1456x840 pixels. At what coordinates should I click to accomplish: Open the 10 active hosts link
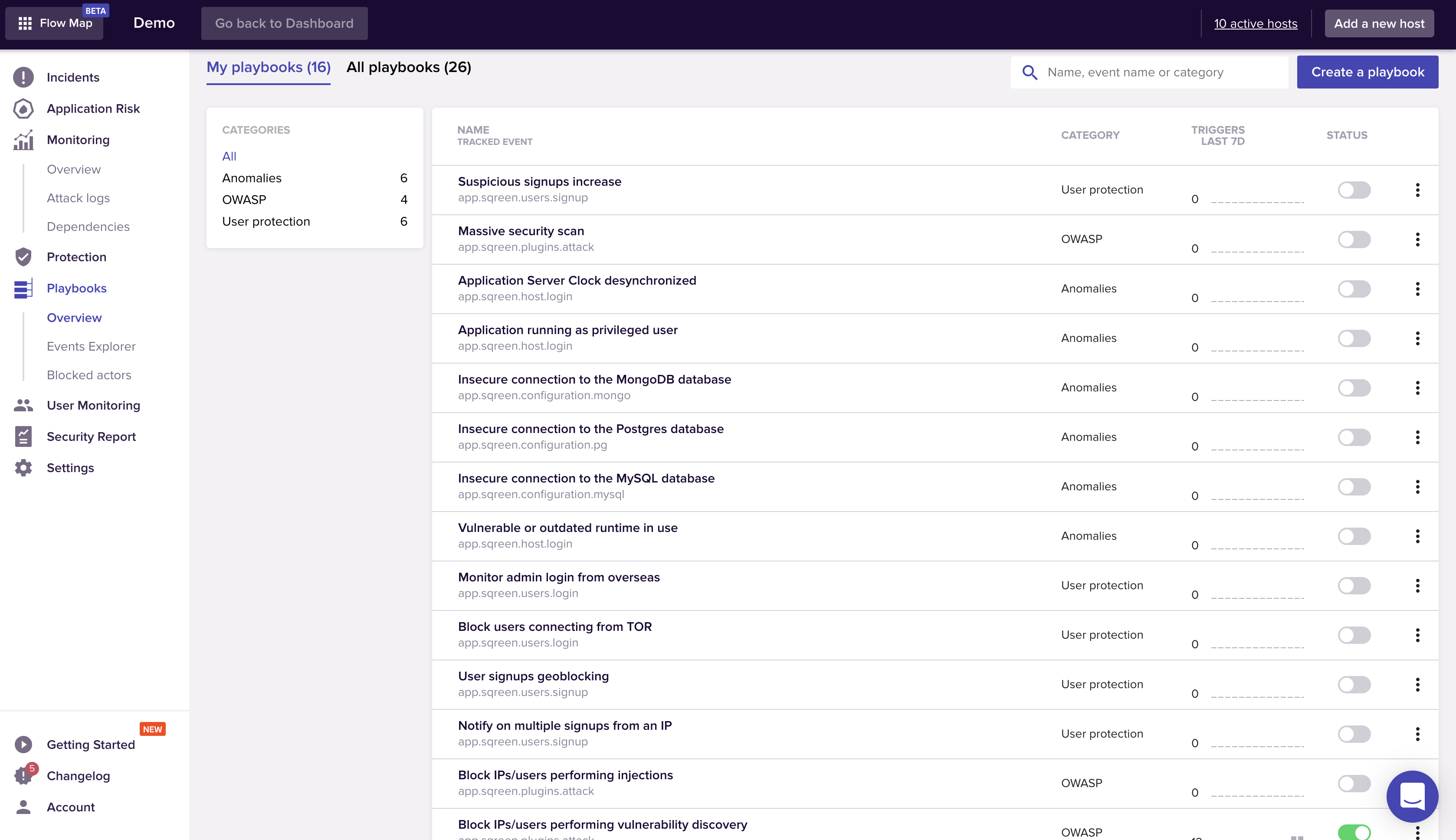coord(1255,24)
